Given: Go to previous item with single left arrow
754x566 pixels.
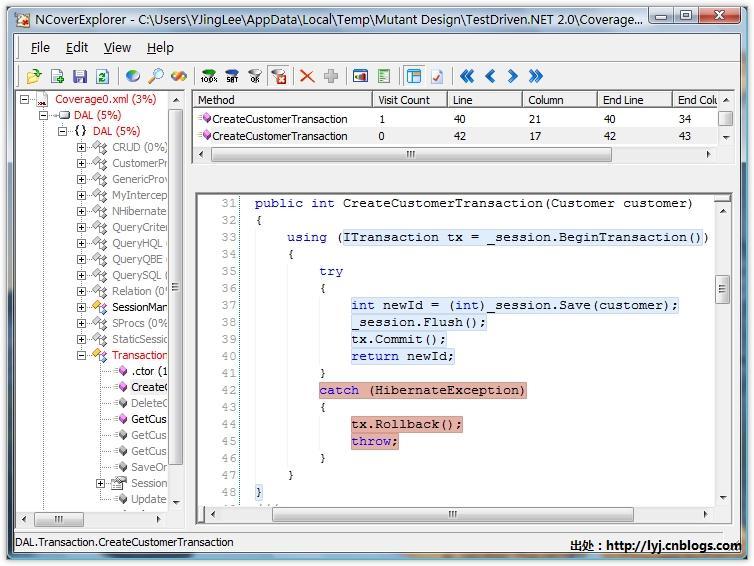Looking at the screenshot, I should pyautogui.click(x=490, y=76).
